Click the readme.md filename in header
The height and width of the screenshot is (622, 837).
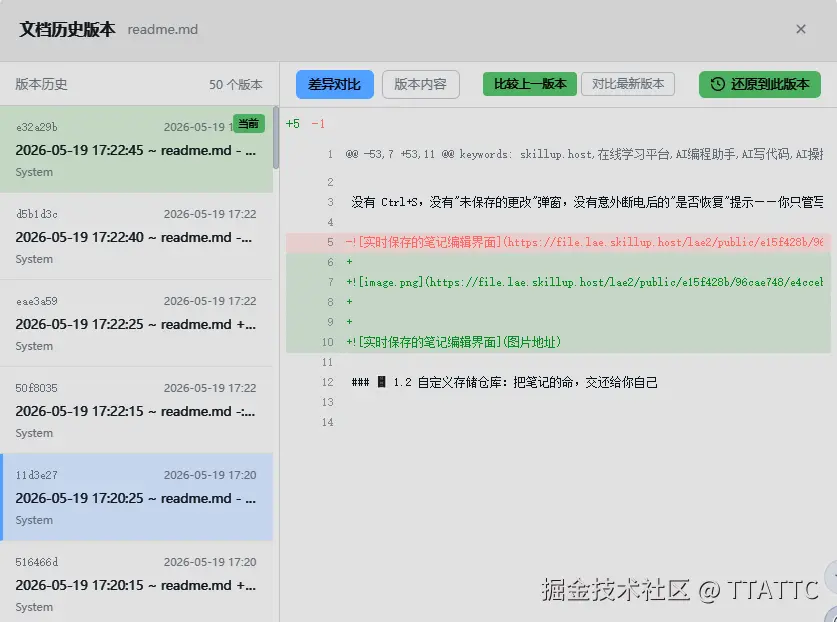(x=163, y=29)
